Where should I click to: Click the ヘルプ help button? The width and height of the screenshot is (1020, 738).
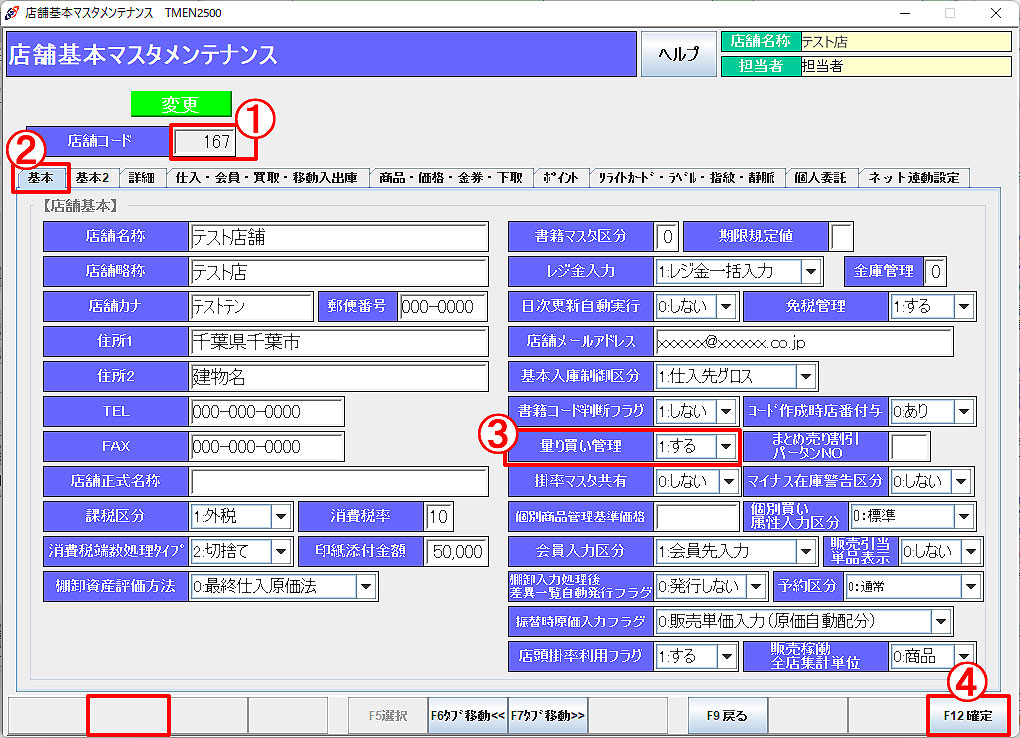tap(678, 54)
